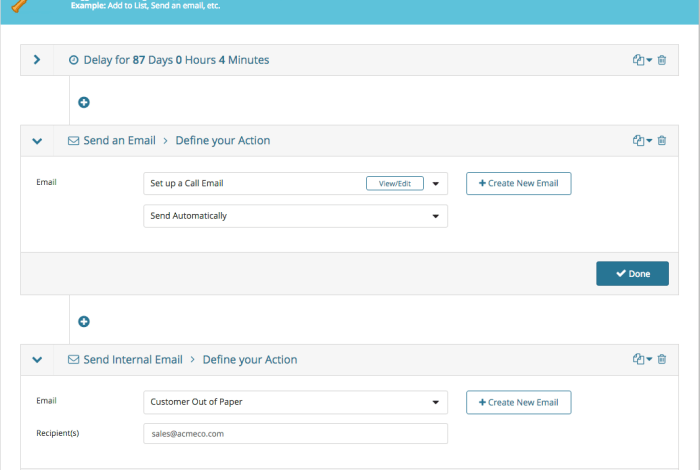Collapse the Send Internal Email step
The height and width of the screenshot is (470, 700).
tap(37, 360)
